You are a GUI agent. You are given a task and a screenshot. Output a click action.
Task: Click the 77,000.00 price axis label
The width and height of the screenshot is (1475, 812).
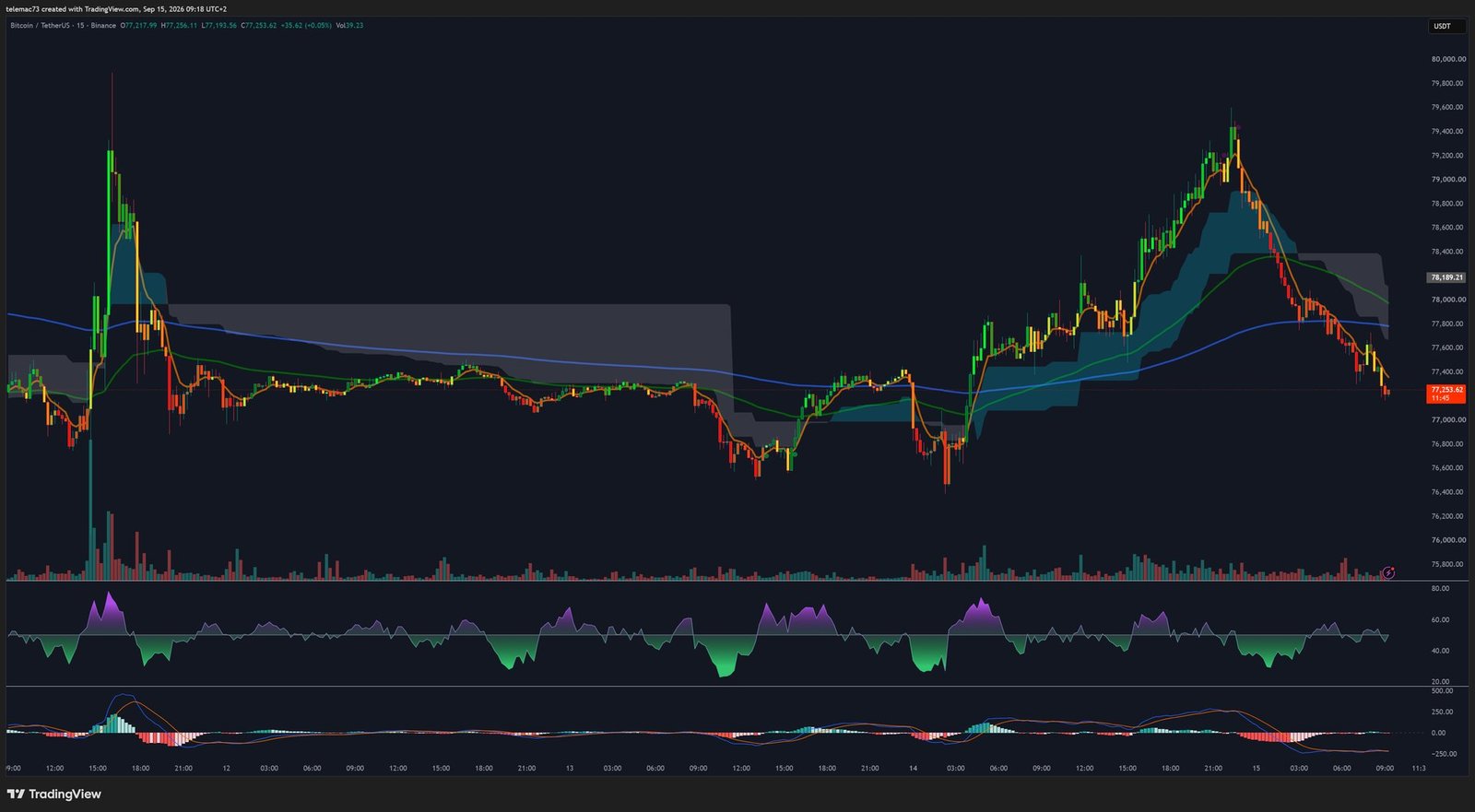click(1448, 419)
